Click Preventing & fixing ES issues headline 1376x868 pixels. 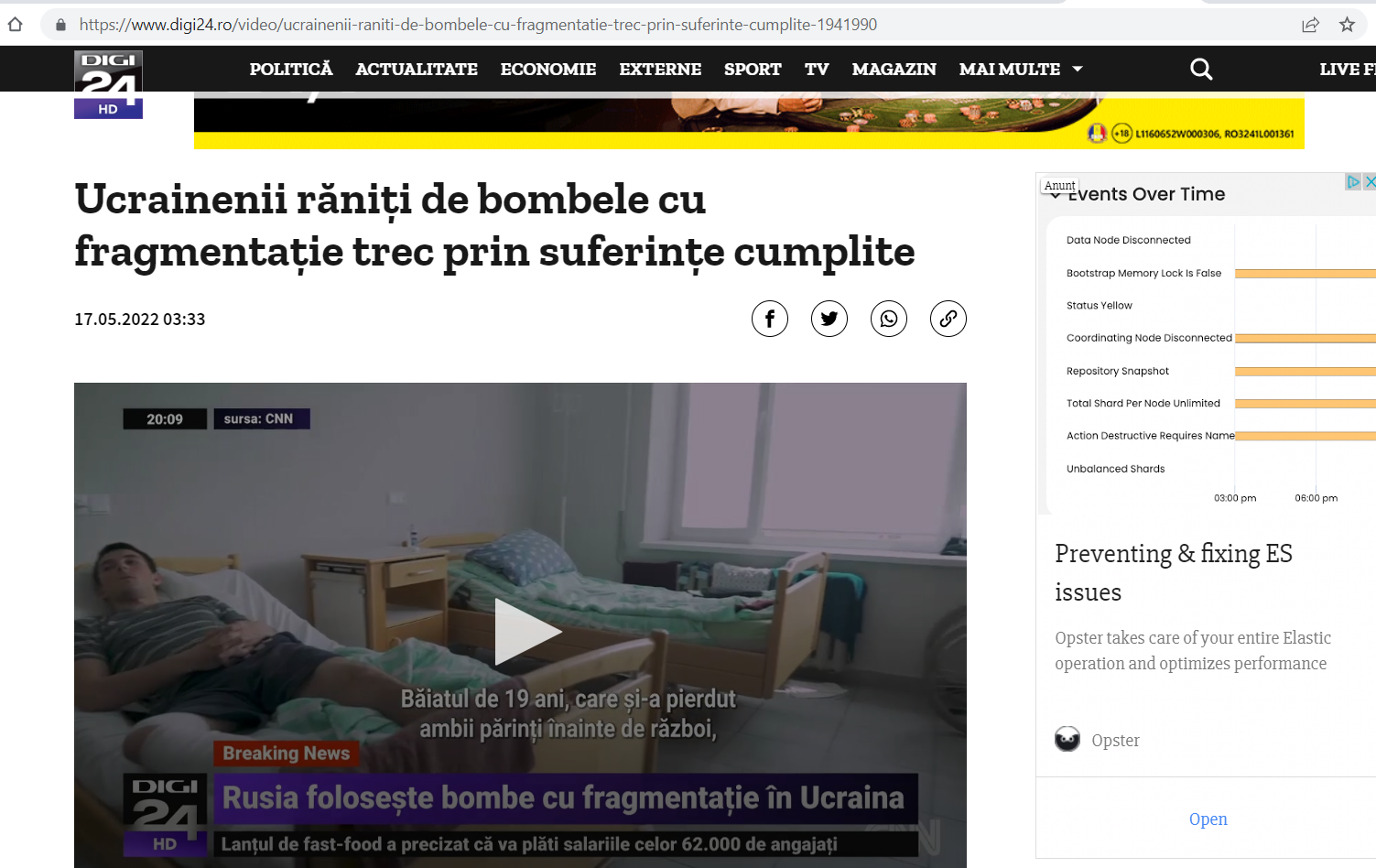coord(1174,572)
